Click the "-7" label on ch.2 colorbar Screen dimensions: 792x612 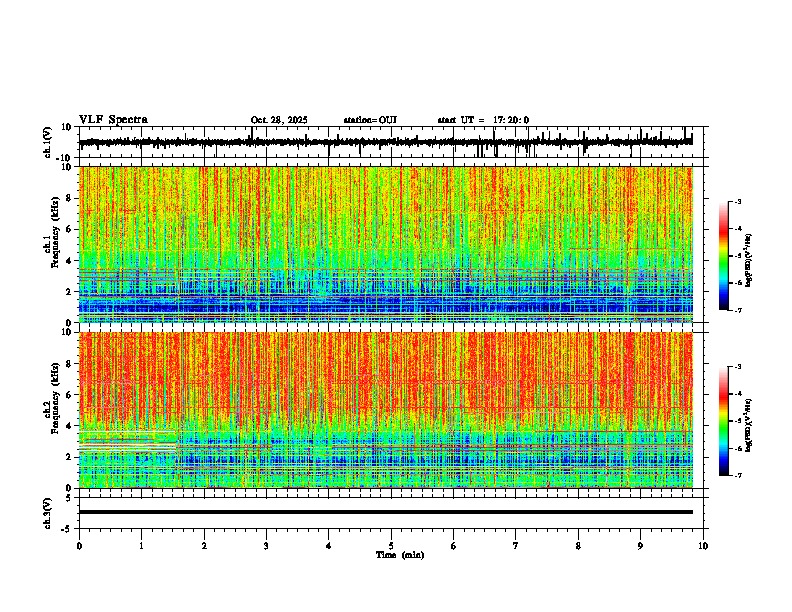pos(737,476)
